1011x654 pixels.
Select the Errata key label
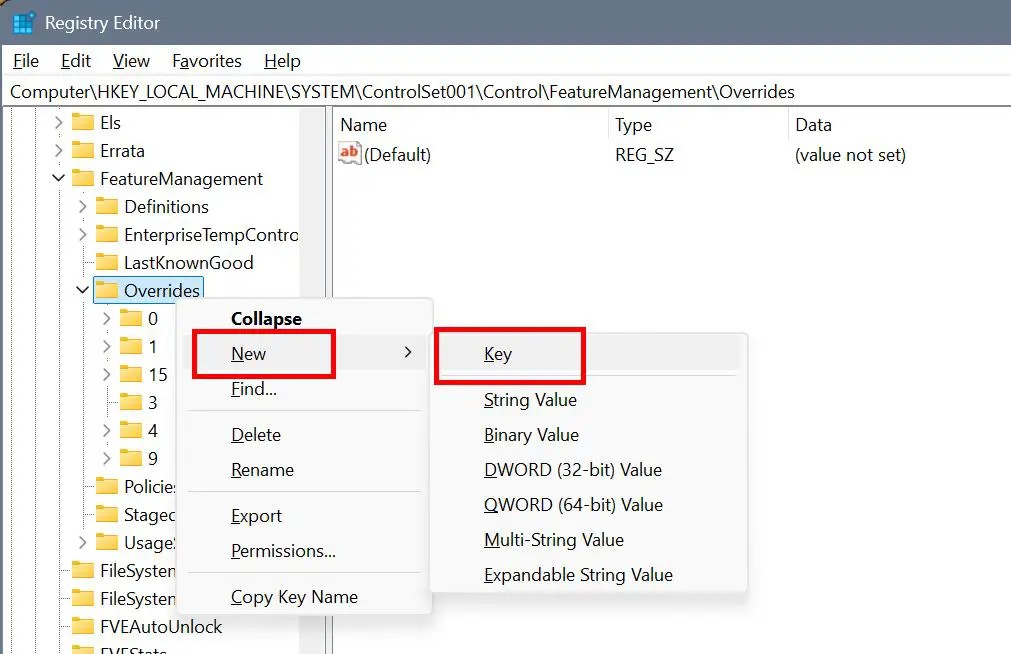coord(122,151)
